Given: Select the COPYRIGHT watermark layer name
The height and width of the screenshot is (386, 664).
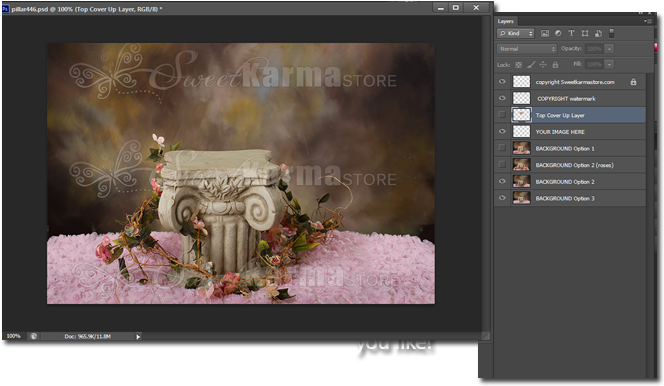Looking at the screenshot, I should click(566, 99).
